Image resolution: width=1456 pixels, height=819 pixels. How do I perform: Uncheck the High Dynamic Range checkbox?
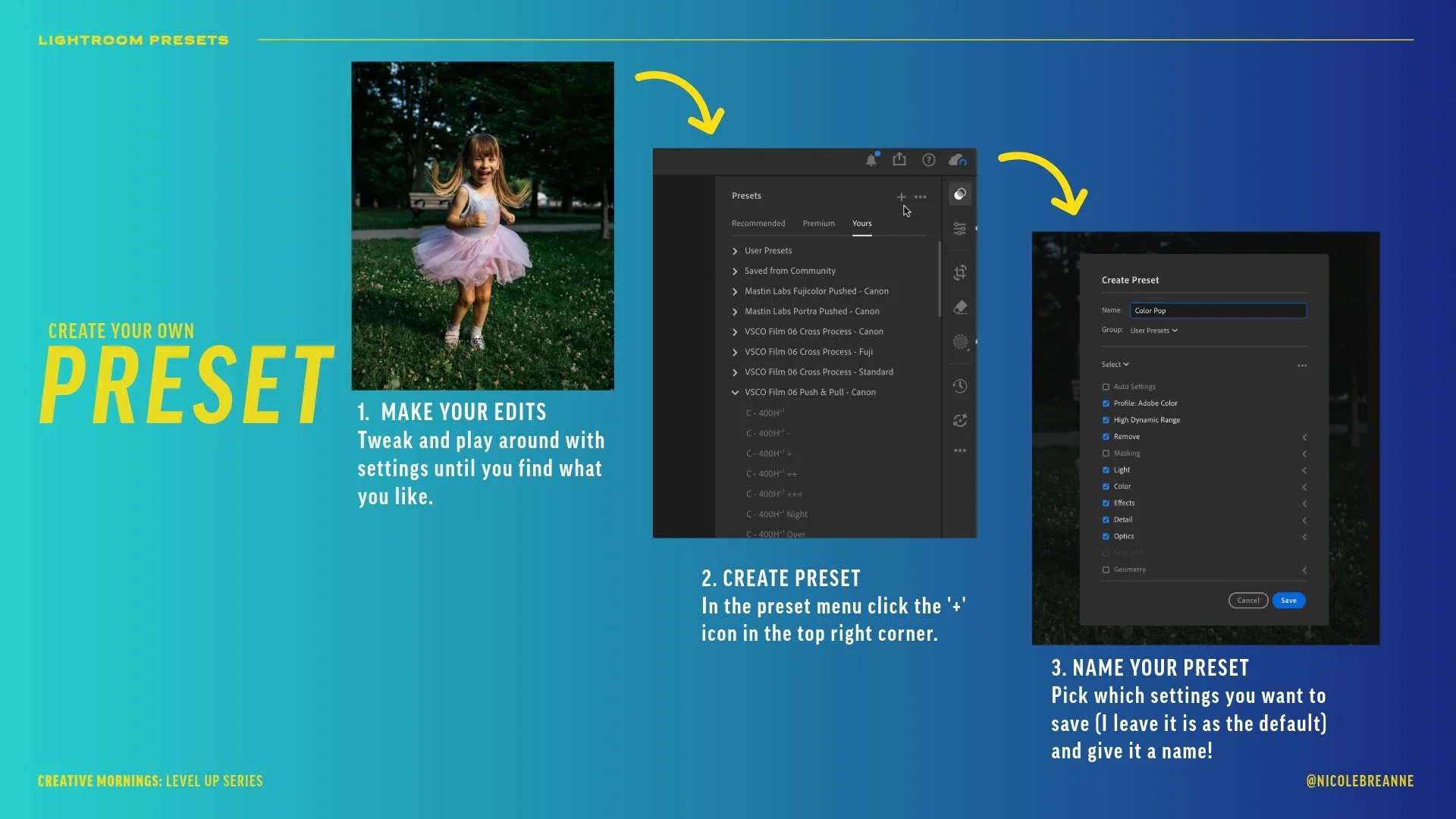tap(1106, 420)
